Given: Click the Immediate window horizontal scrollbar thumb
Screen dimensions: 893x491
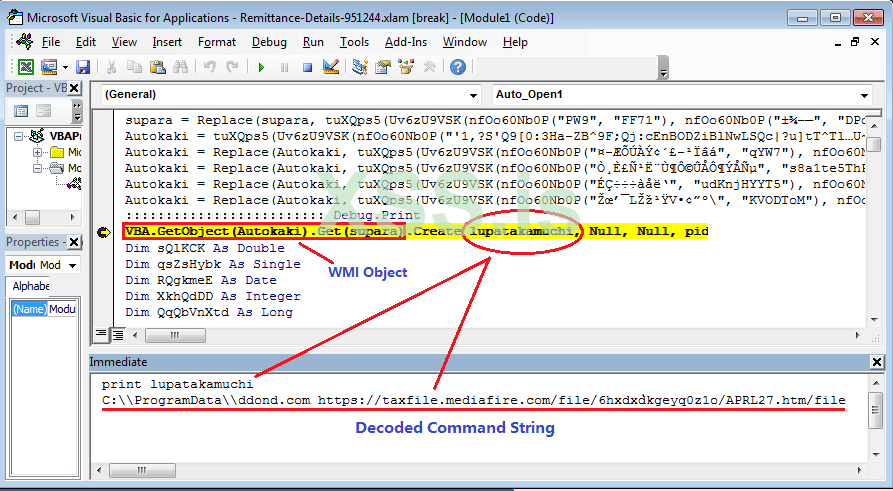Looking at the screenshot, I should (142, 471).
